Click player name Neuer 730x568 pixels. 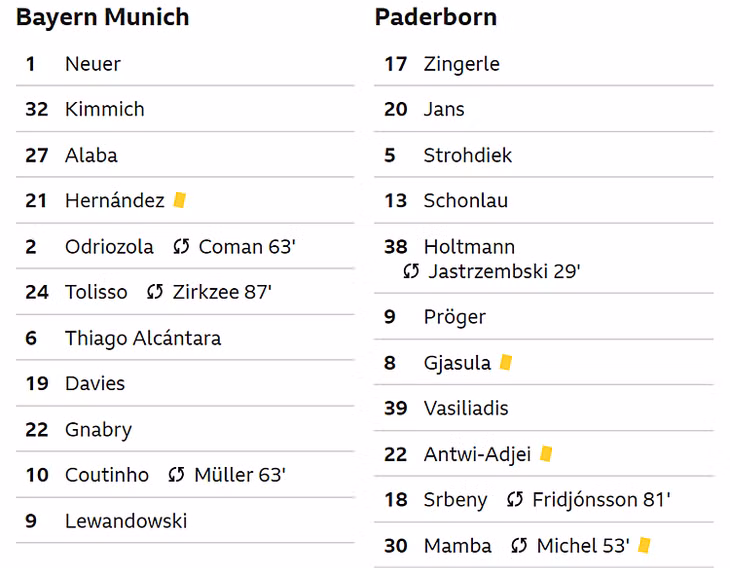pyautogui.click(x=93, y=64)
